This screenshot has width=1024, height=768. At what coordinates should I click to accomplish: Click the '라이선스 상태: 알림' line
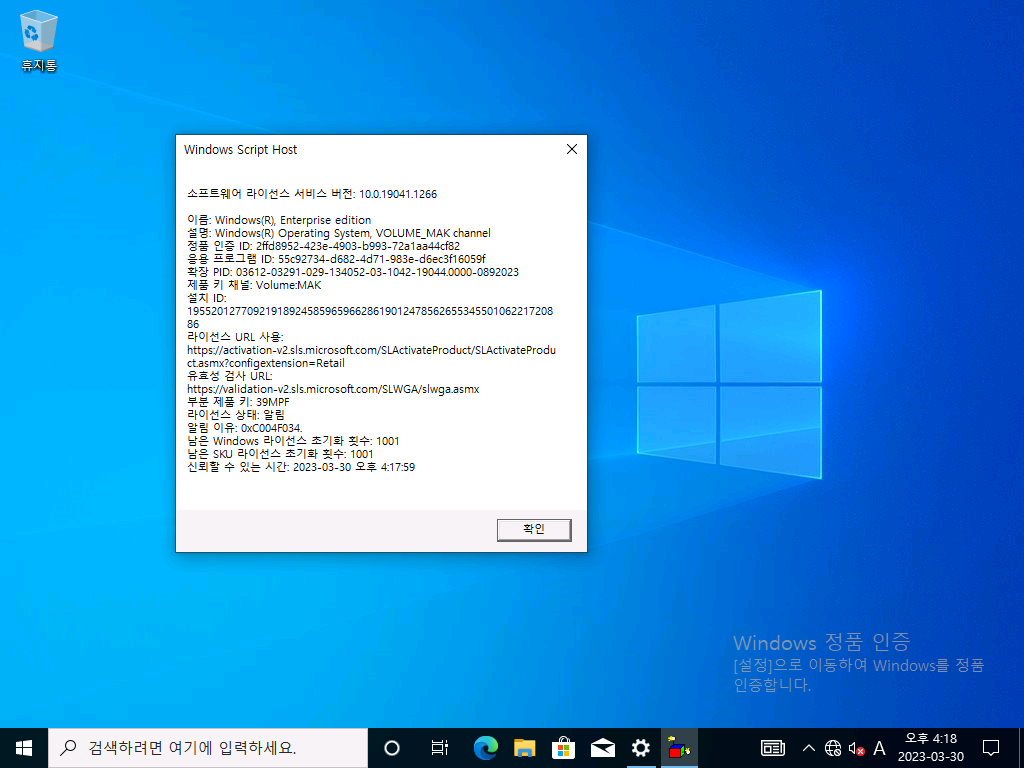tap(236, 415)
